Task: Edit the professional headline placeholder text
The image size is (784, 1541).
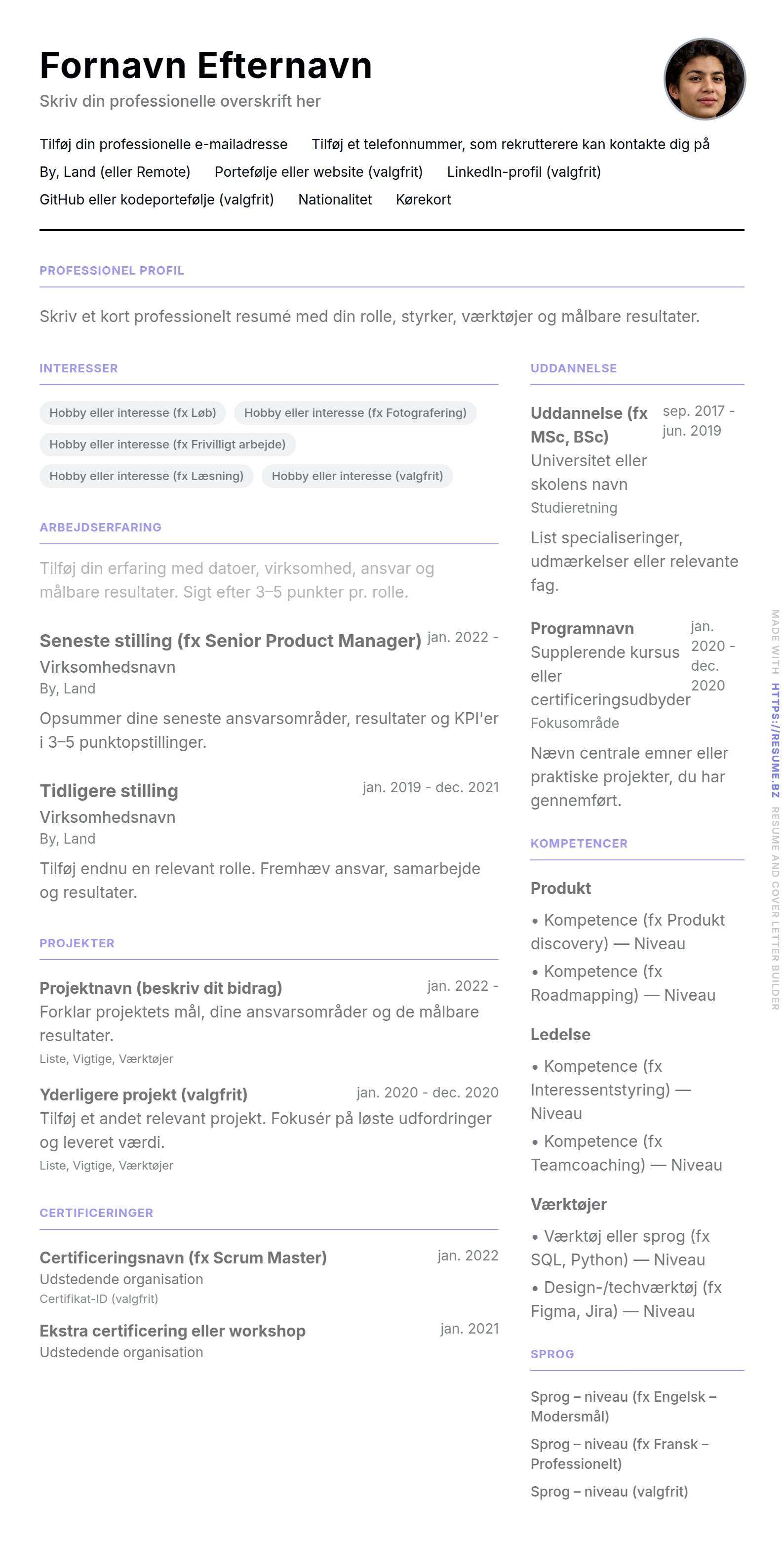Action: coord(180,101)
